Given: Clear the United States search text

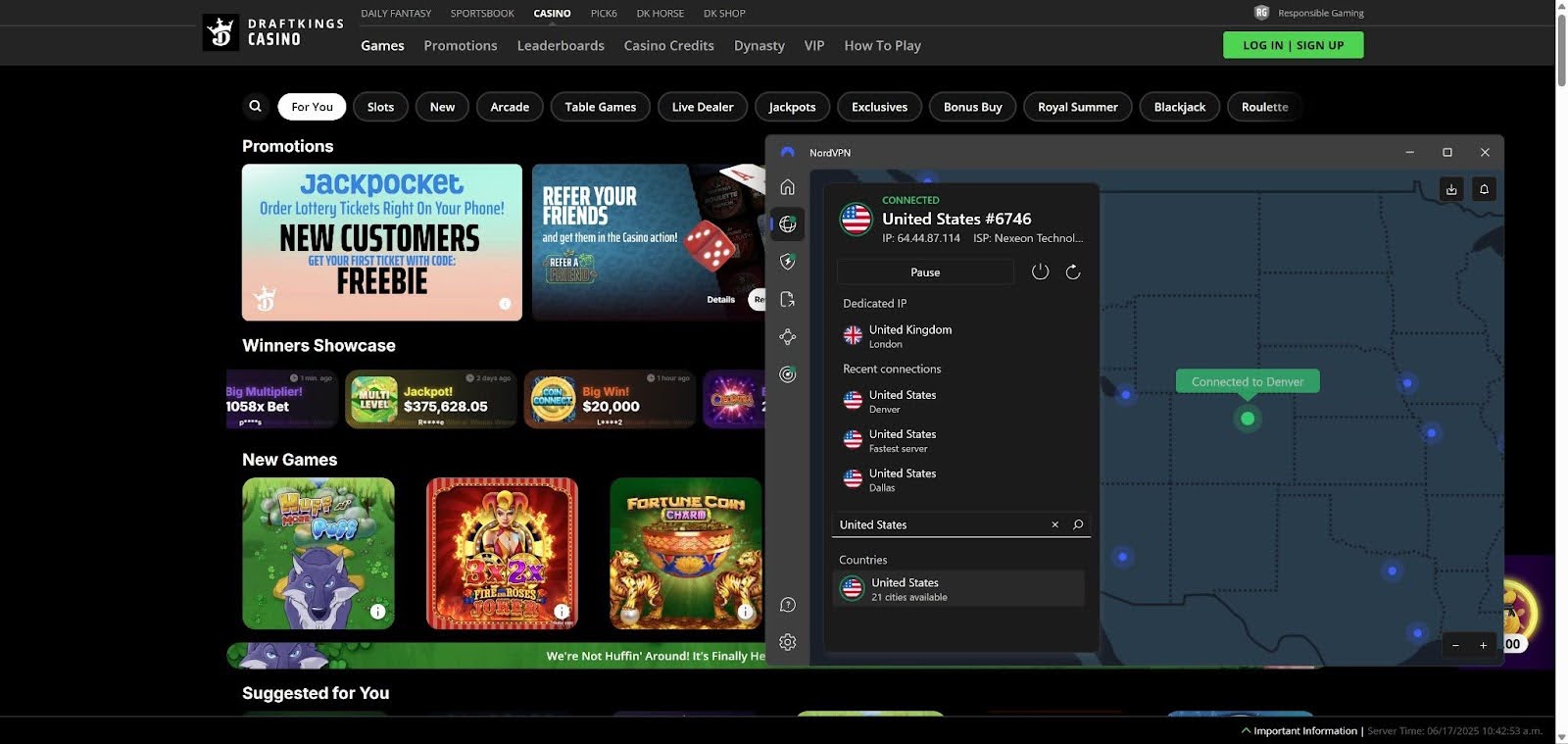Looking at the screenshot, I should [1054, 524].
